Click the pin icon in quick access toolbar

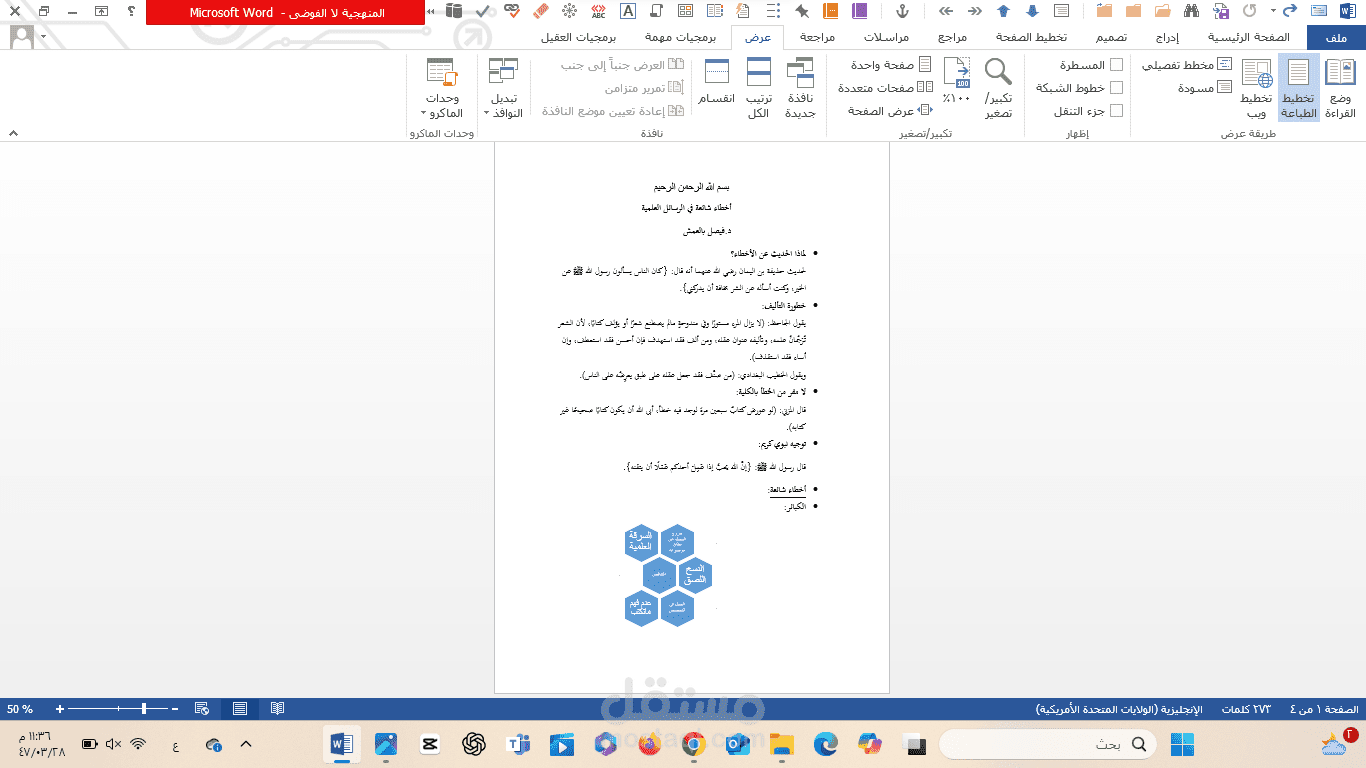pos(802,11)
